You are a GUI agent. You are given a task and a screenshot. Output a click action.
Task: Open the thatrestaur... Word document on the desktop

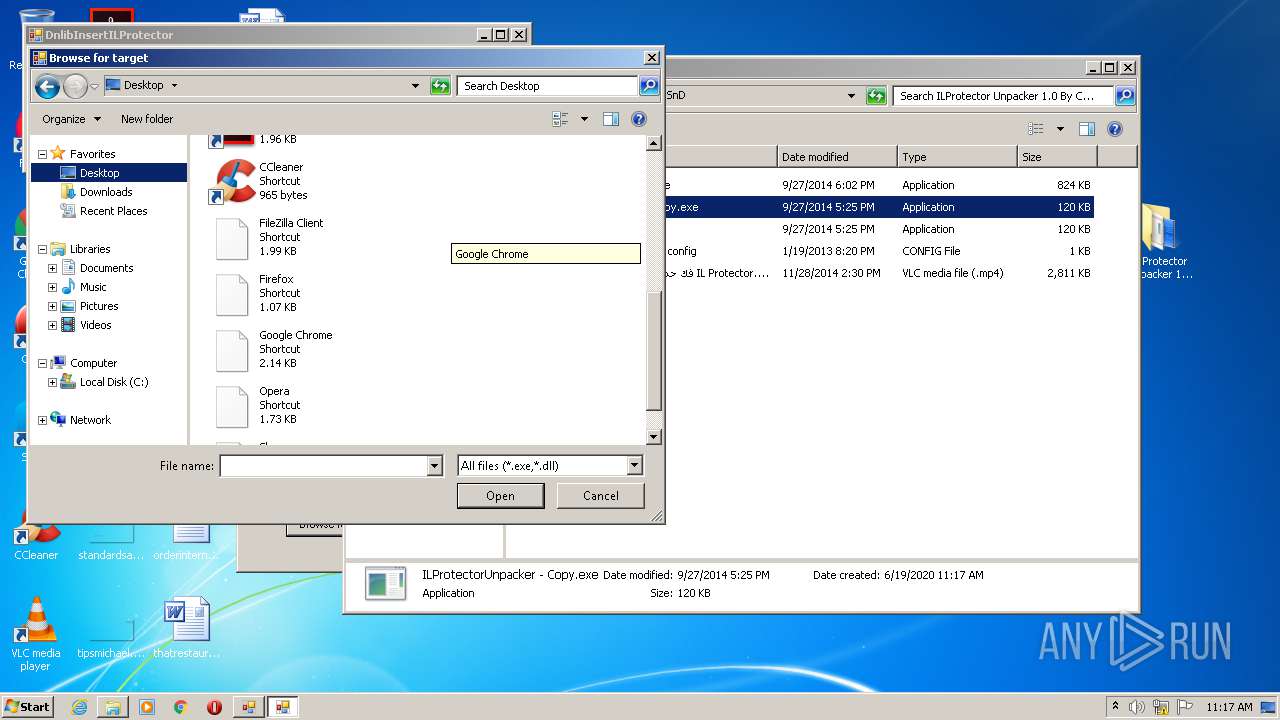[187, 628]
